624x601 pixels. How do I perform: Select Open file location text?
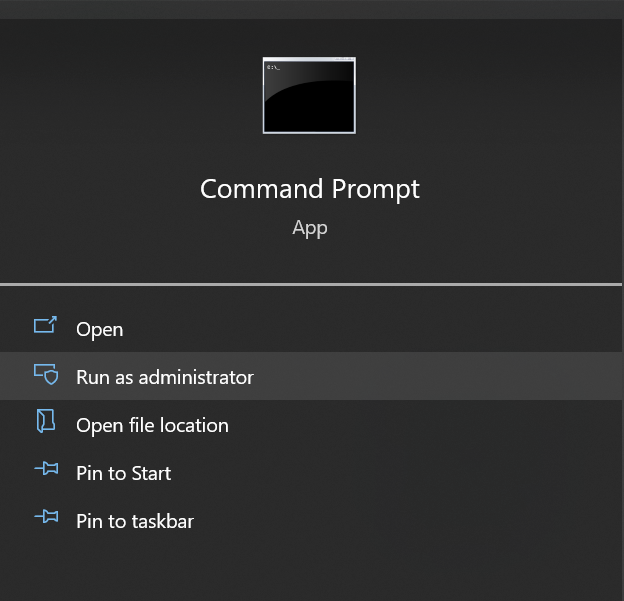click(152, 425)
